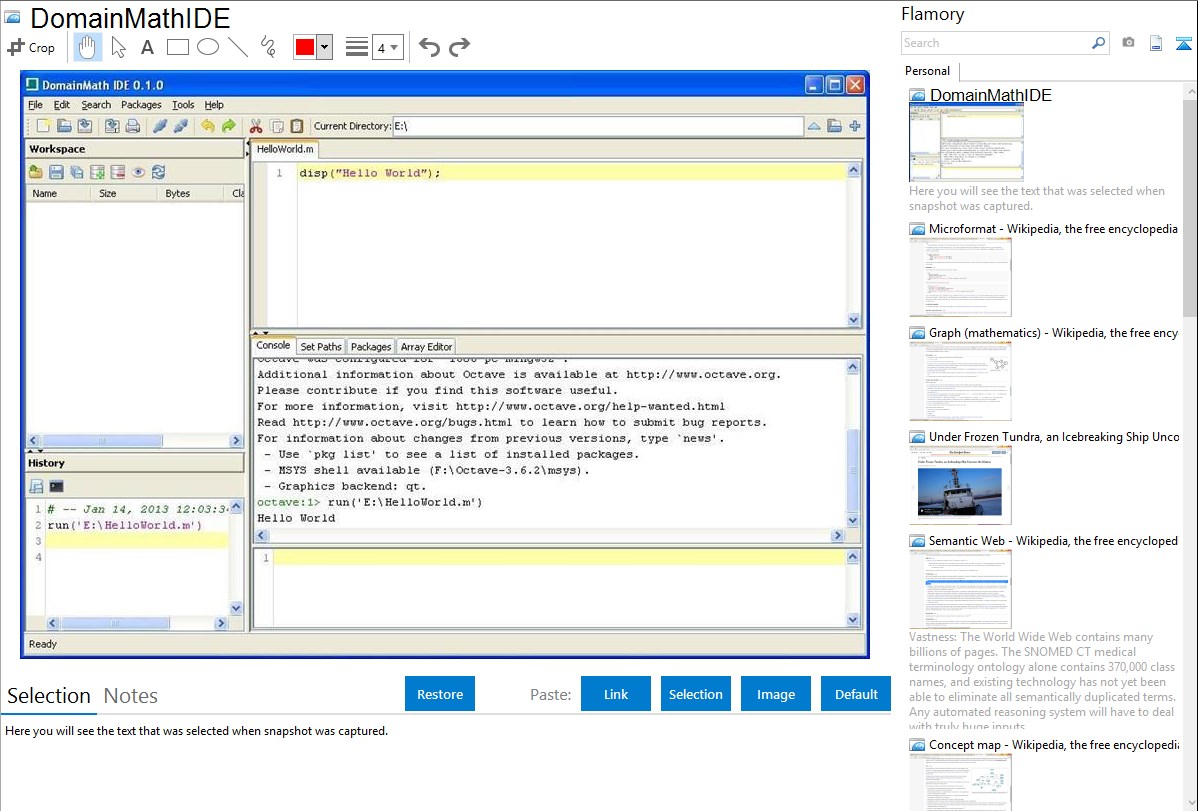Select the HelloWorld.m editor tab
The image size is (1198, 811).
[285, 149]
